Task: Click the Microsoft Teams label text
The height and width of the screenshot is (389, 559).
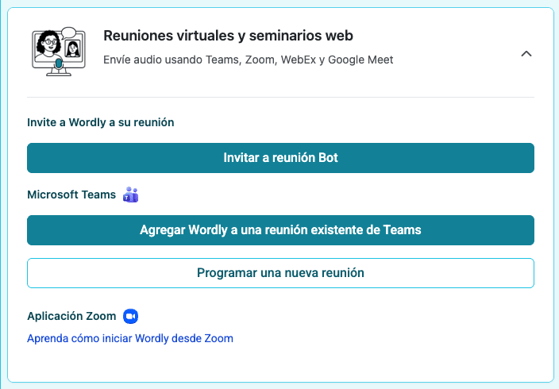Action: pyautogui.click(x=72, y=195)
